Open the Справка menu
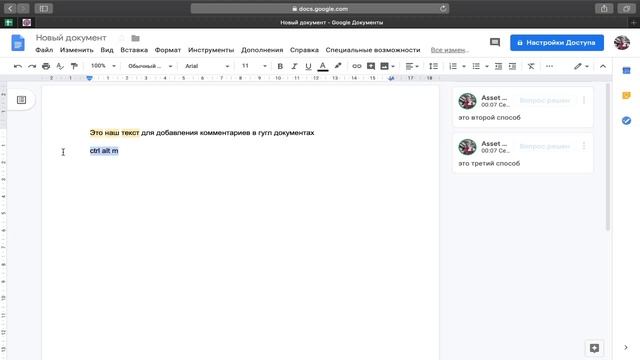The image size is (640, 360). (x=304, y=50)
